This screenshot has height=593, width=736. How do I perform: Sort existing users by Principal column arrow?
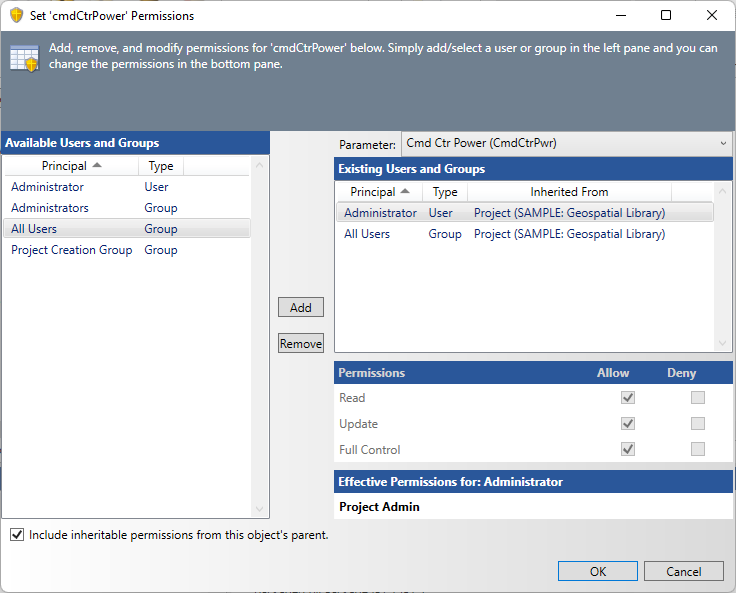[x=405, y=192]
